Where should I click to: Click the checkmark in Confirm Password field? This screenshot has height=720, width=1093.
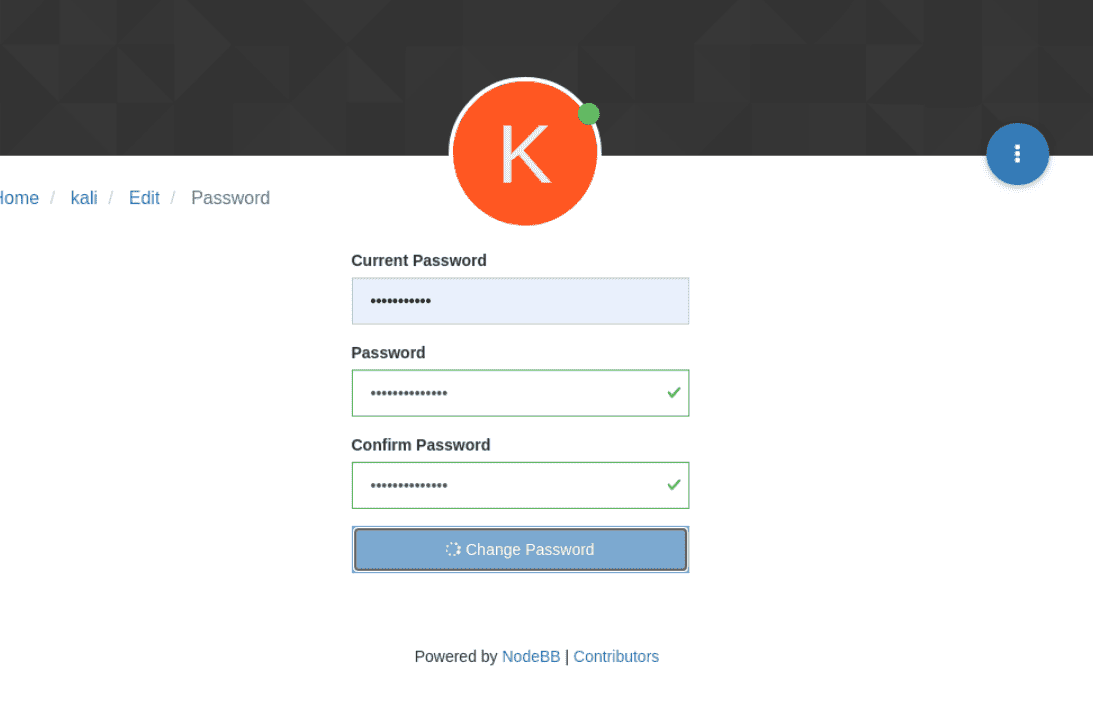pos(673,484)
